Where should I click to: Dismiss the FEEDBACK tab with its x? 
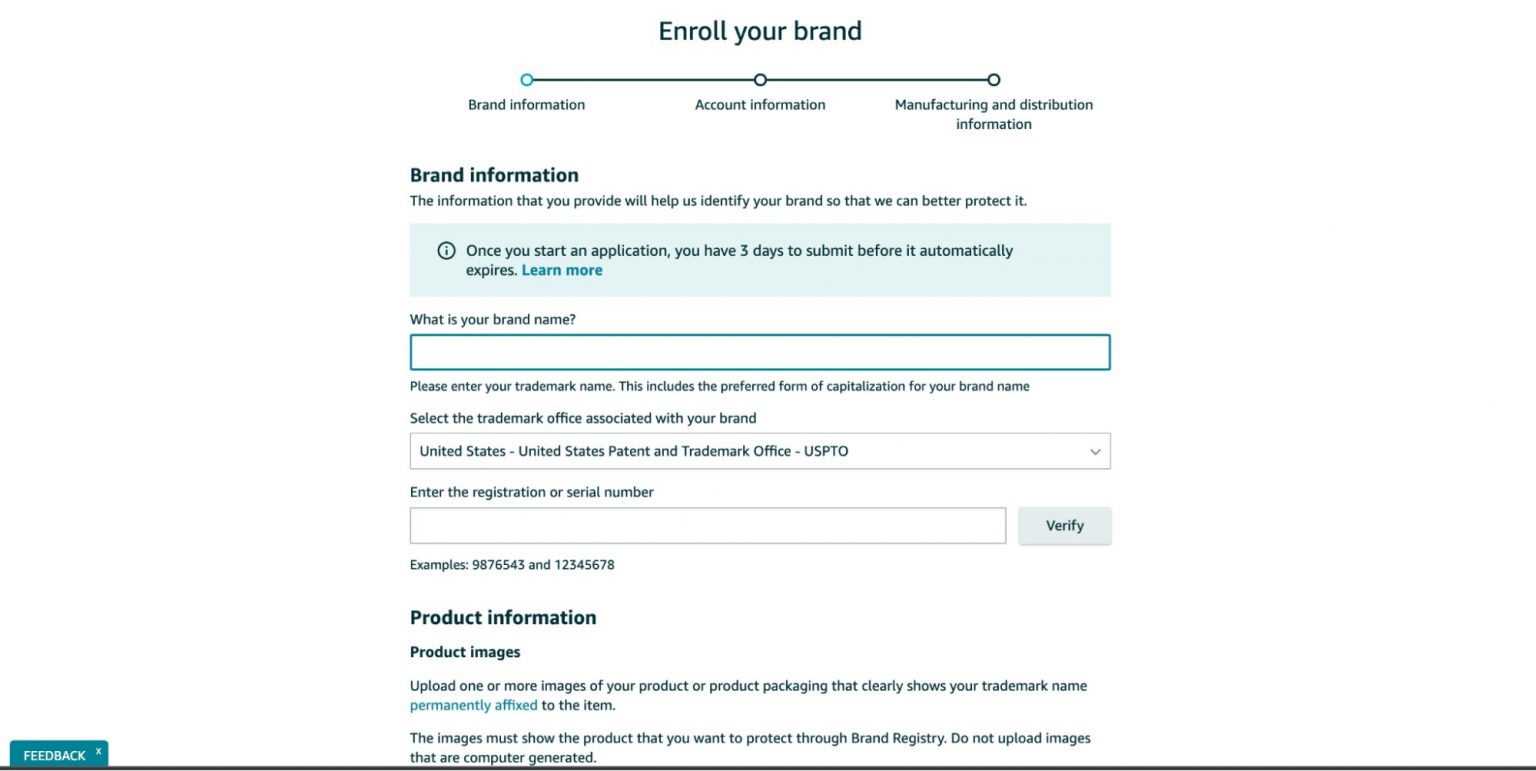[98, 749]
